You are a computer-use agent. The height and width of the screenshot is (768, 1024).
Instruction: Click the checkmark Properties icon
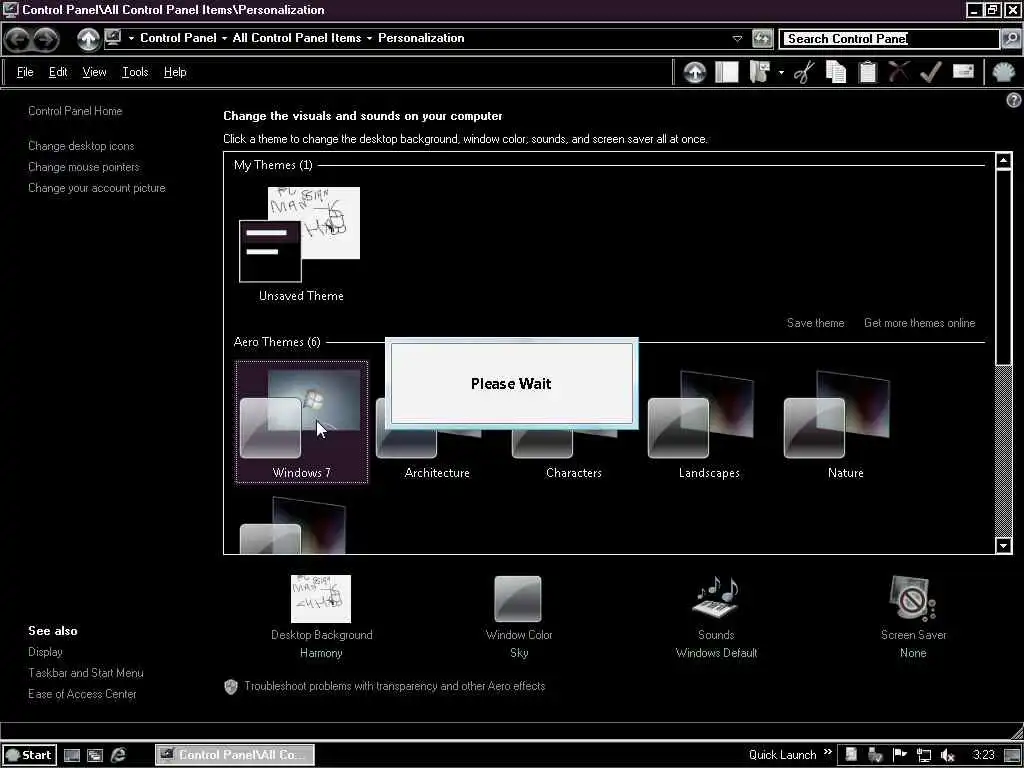931,72
